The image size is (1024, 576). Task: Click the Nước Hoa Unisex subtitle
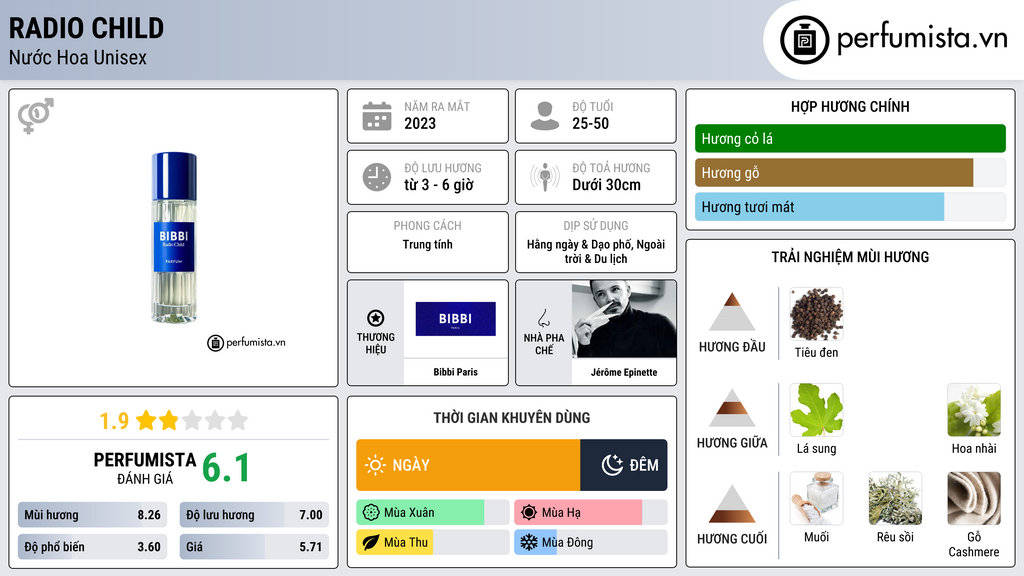(x=78, y=57)
